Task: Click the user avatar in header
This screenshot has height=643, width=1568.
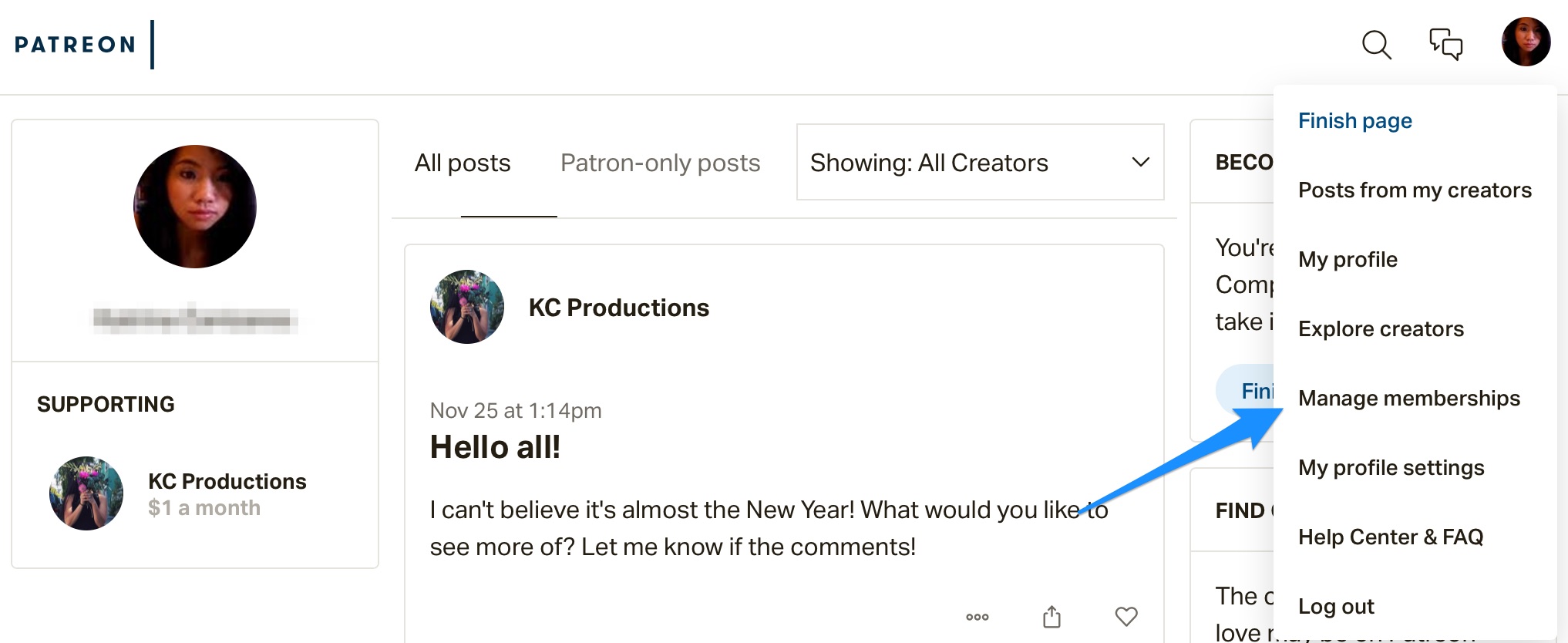Action: (x=1526, y=42)
